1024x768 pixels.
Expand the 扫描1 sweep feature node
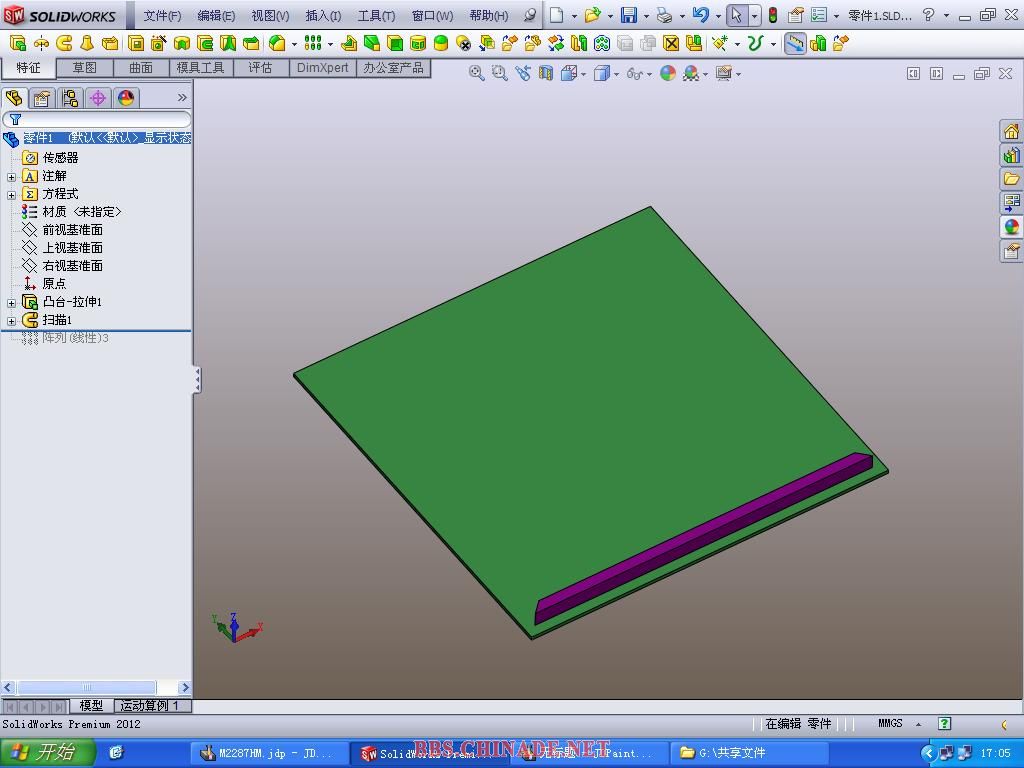pyautogui.click(x=12, y=320)
